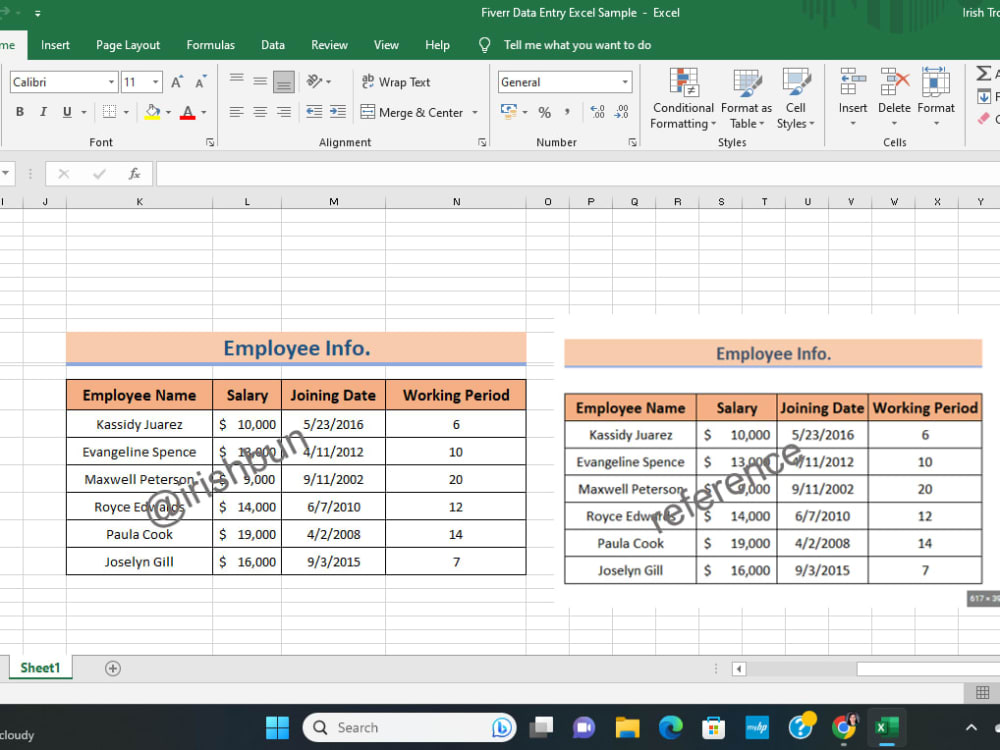Open underline style dropdown arrow

tap(84, 112)
